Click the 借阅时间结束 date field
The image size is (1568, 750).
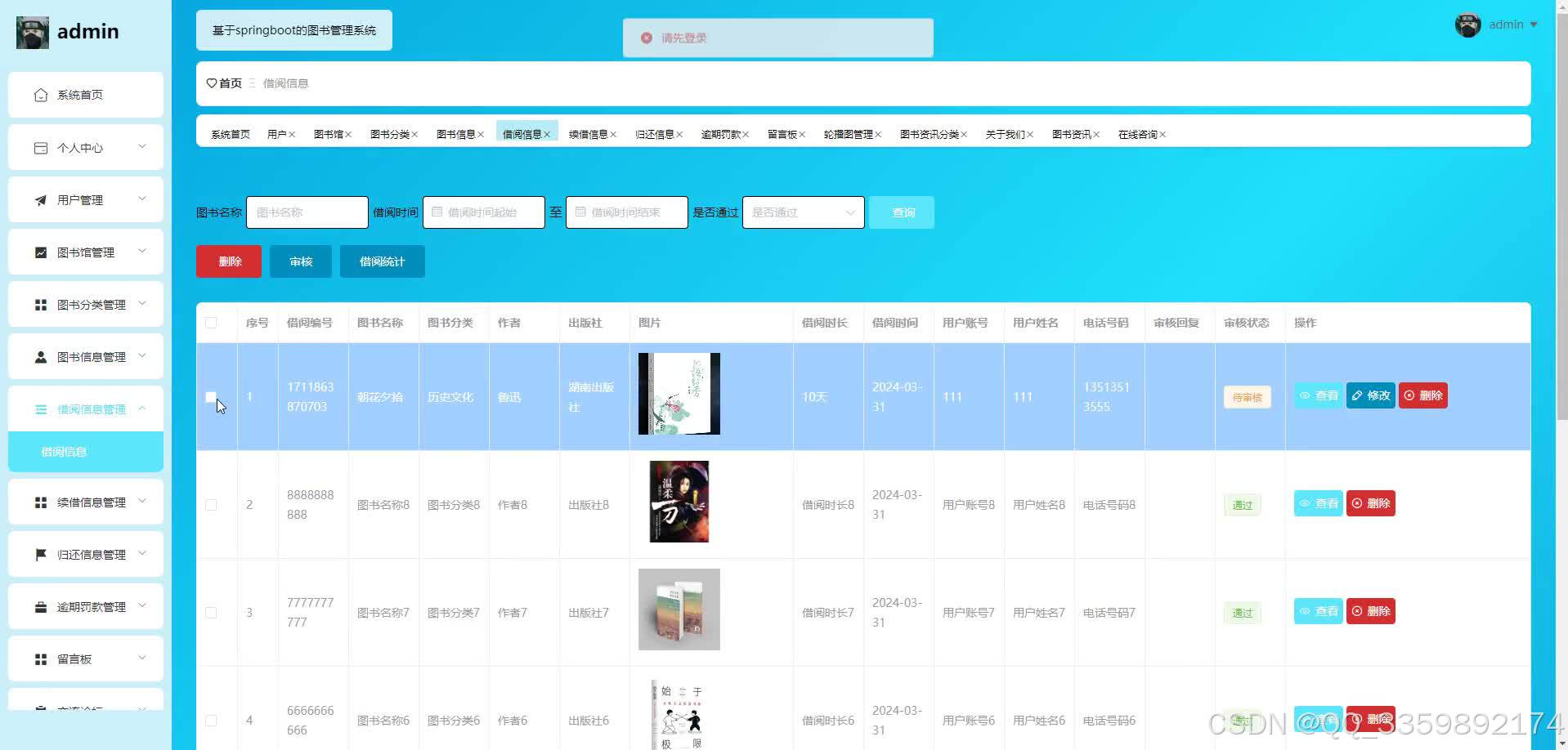coord(627,212)
